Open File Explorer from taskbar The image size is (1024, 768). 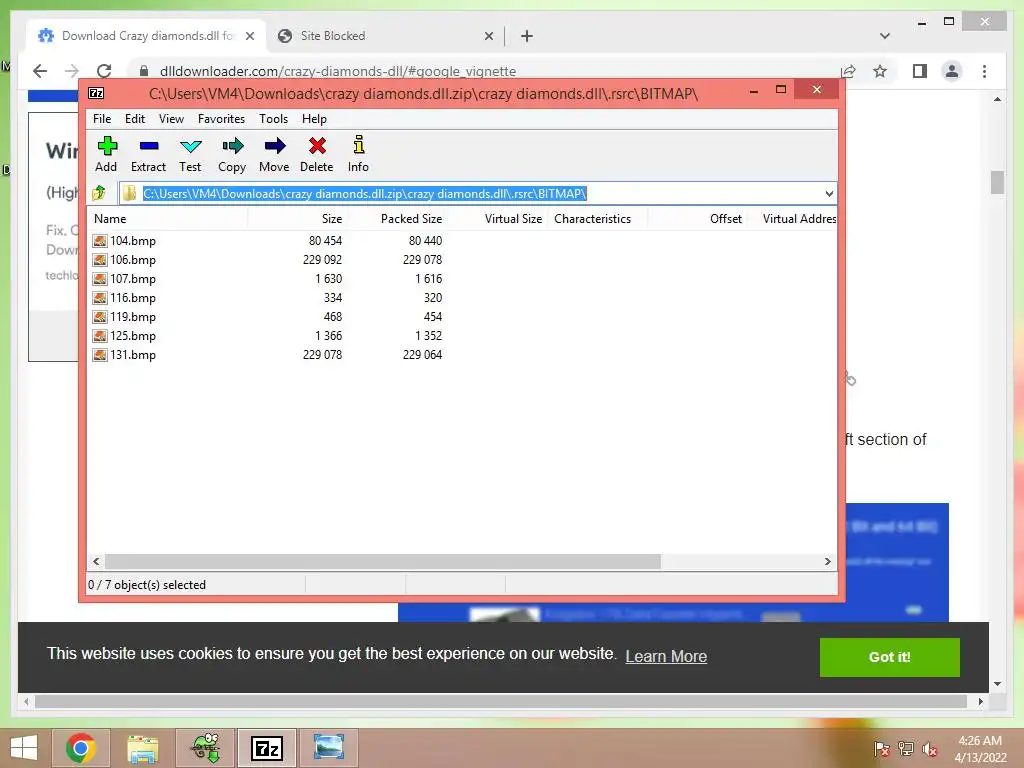point(143,748)
